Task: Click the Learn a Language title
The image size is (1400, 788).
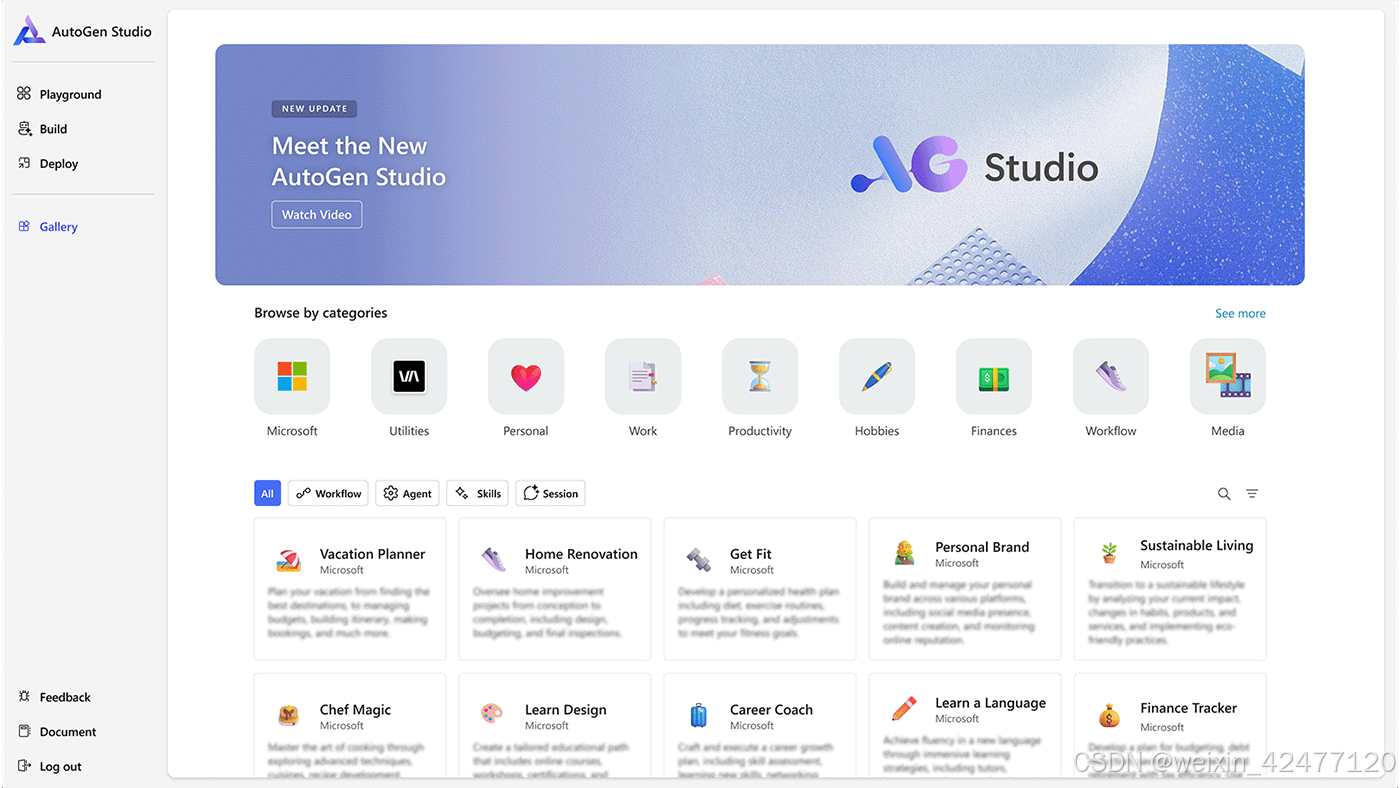Action: click(x=990, y=703)
